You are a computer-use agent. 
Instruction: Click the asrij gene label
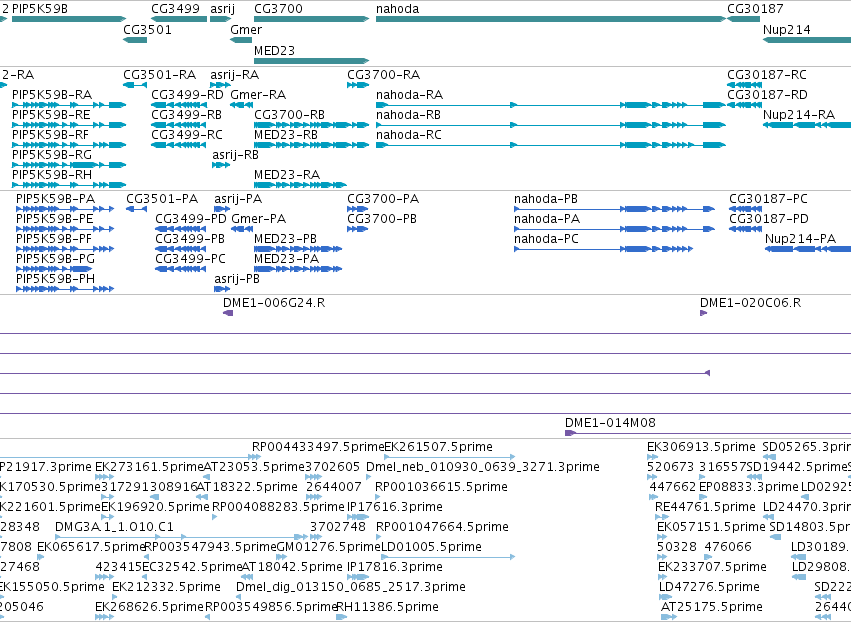pos(223,9)
